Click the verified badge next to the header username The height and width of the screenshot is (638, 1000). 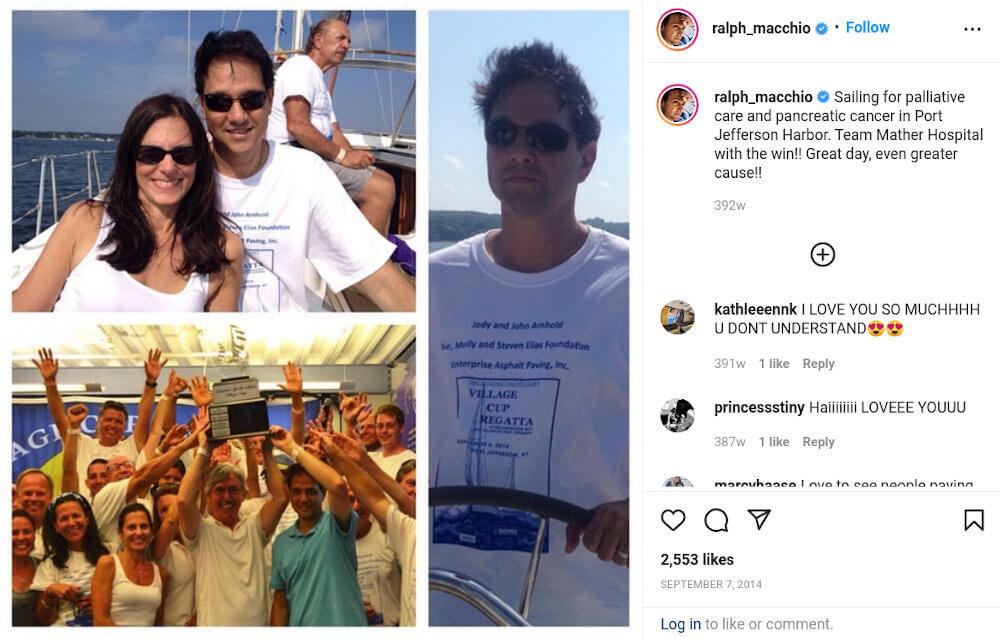coord(821,28)
